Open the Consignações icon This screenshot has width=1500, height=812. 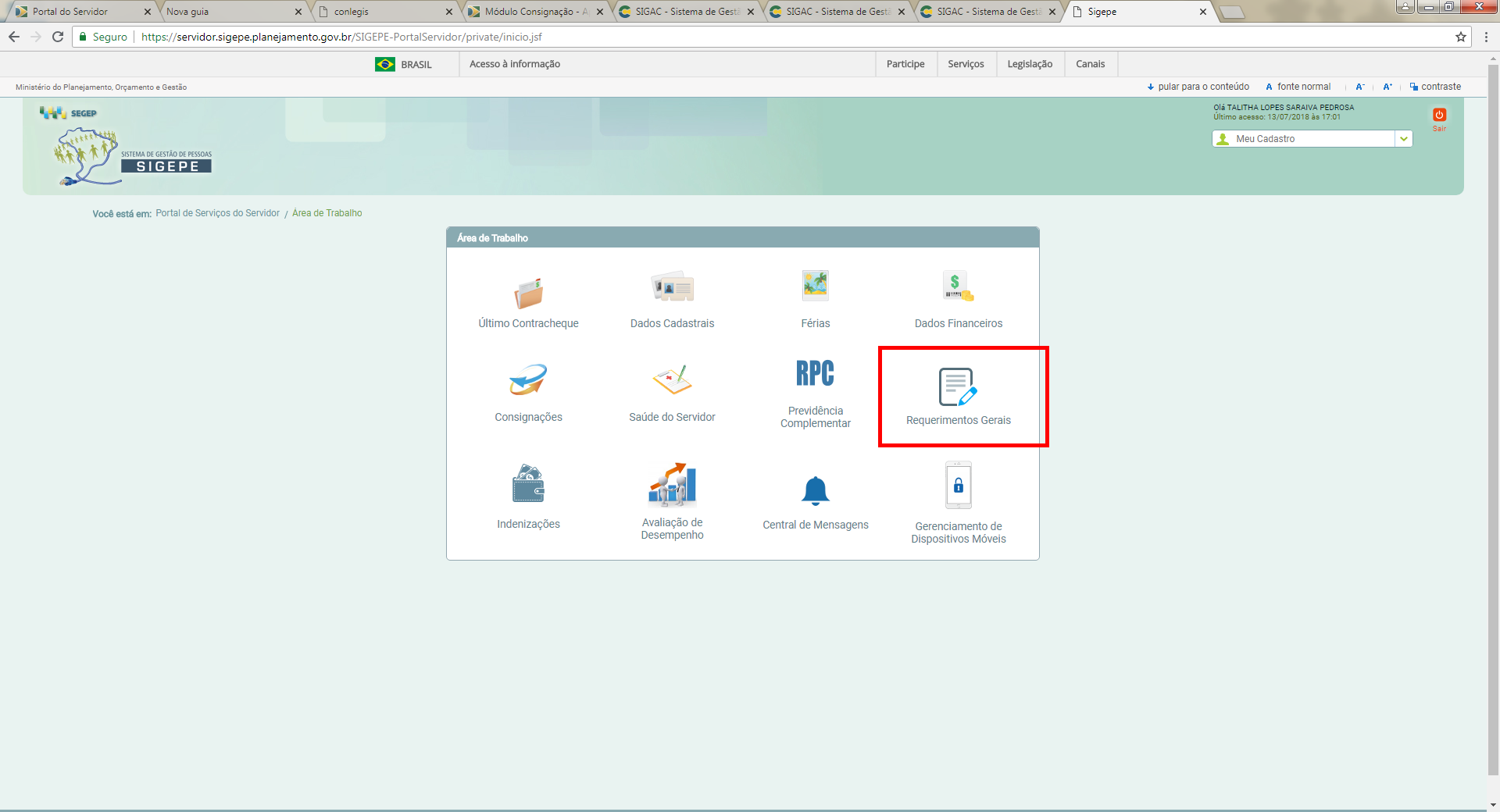528,380
